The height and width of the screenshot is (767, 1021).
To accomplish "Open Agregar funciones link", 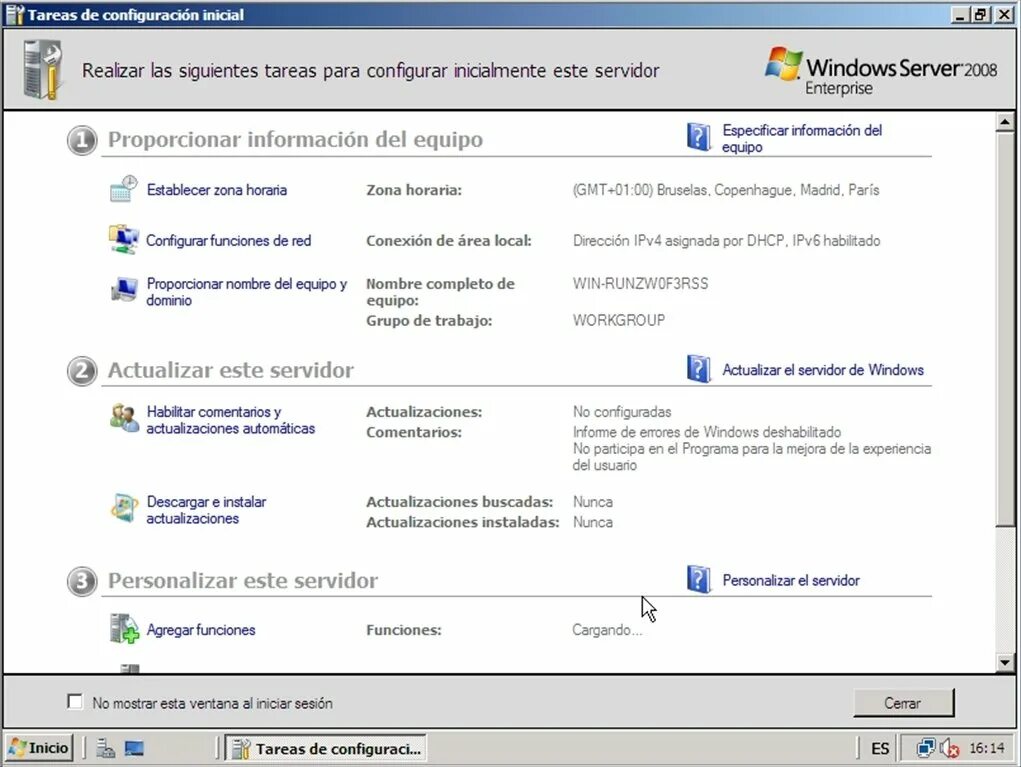I will 201,630.
